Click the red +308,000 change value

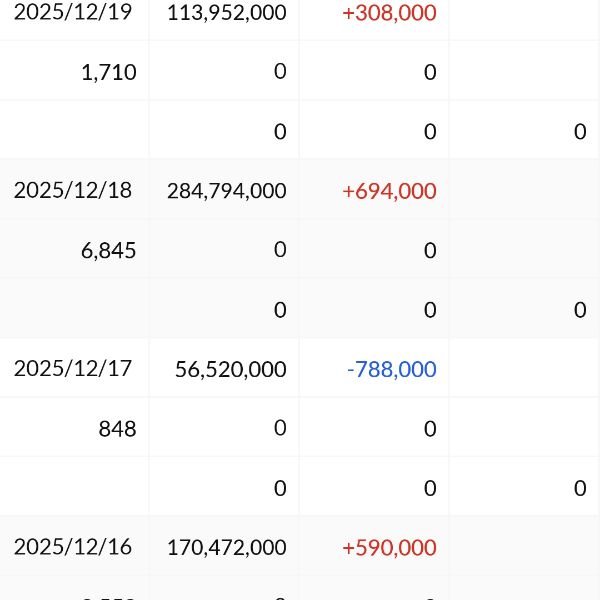coord(389,13)
